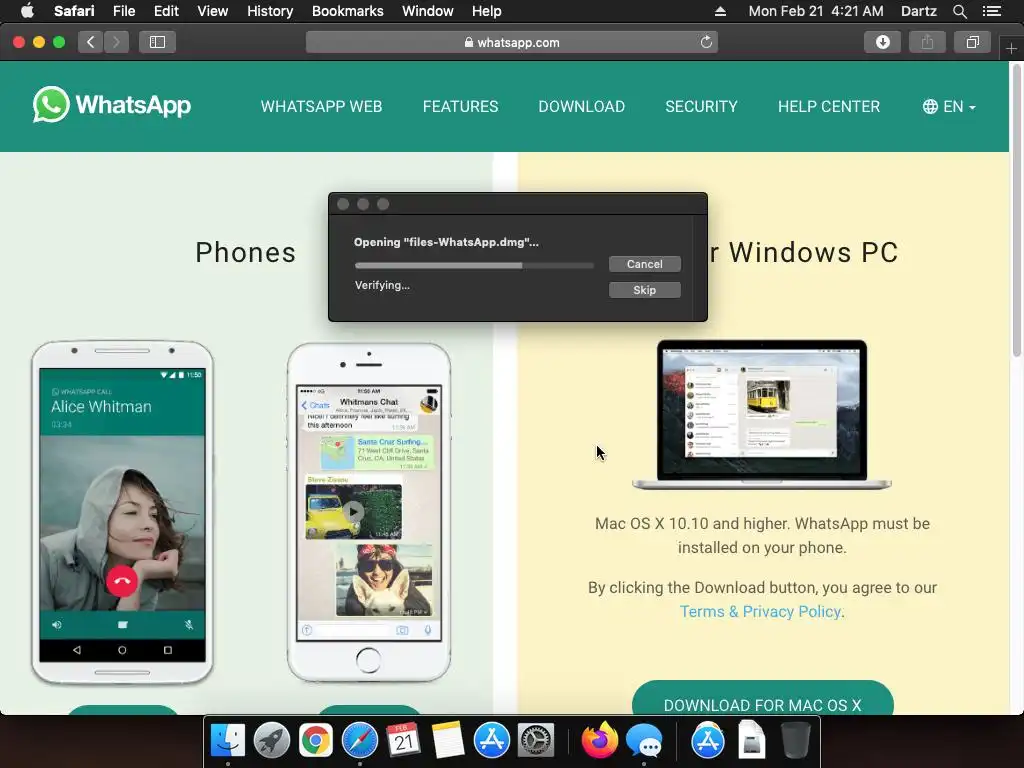Click the Phones heading text

(246, 253)
